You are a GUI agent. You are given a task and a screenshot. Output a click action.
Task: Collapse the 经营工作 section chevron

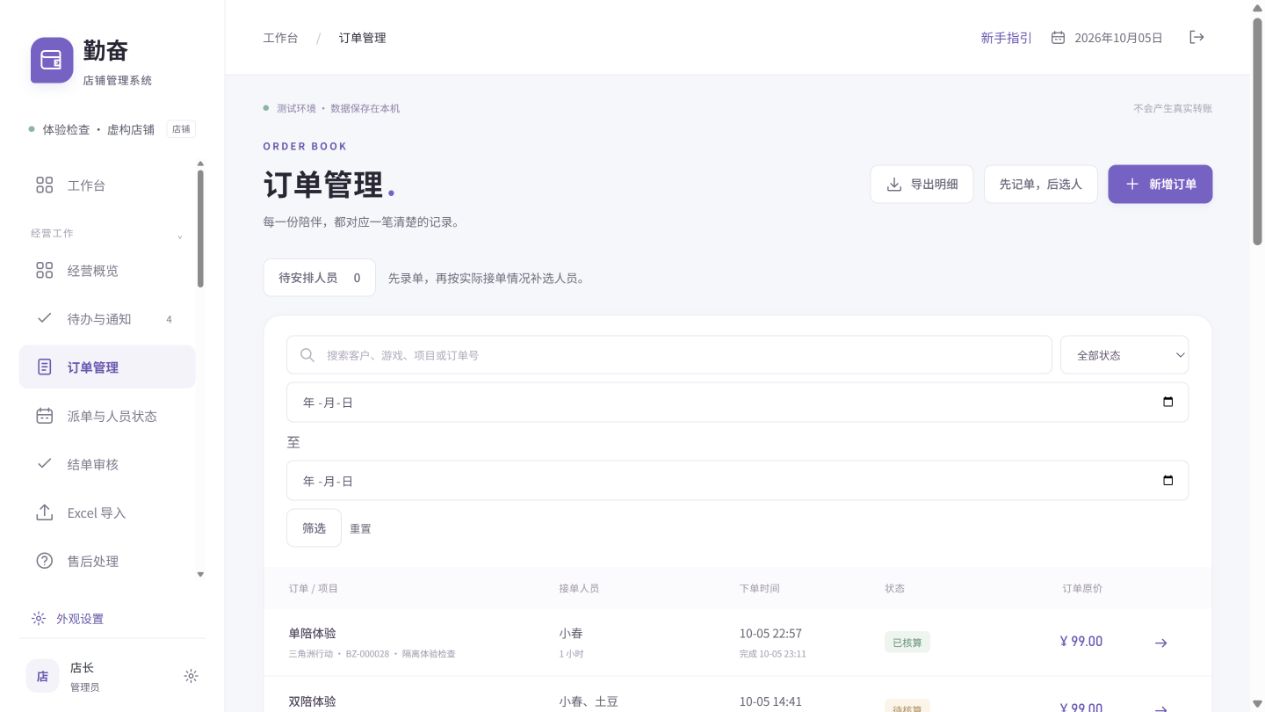pos(180,237)
